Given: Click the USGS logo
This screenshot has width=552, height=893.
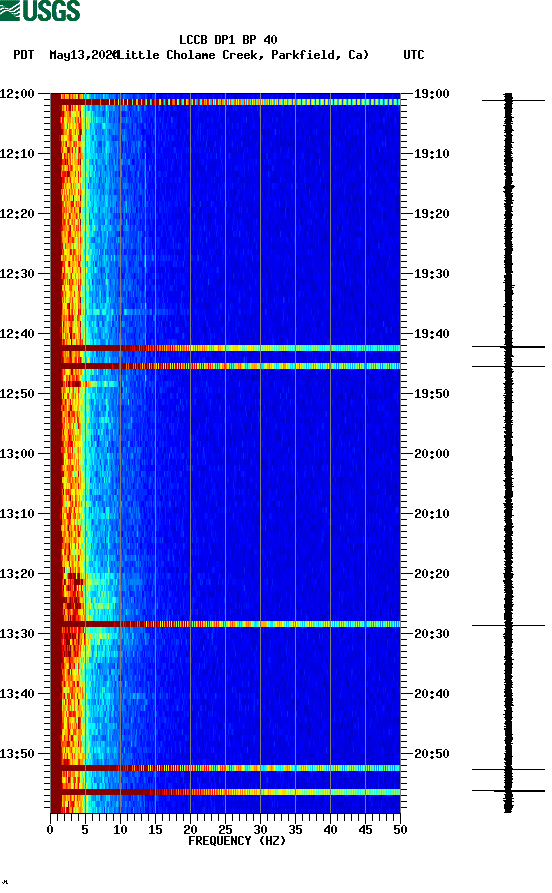Looking at the screenshot, I should (x=40, y=10).
